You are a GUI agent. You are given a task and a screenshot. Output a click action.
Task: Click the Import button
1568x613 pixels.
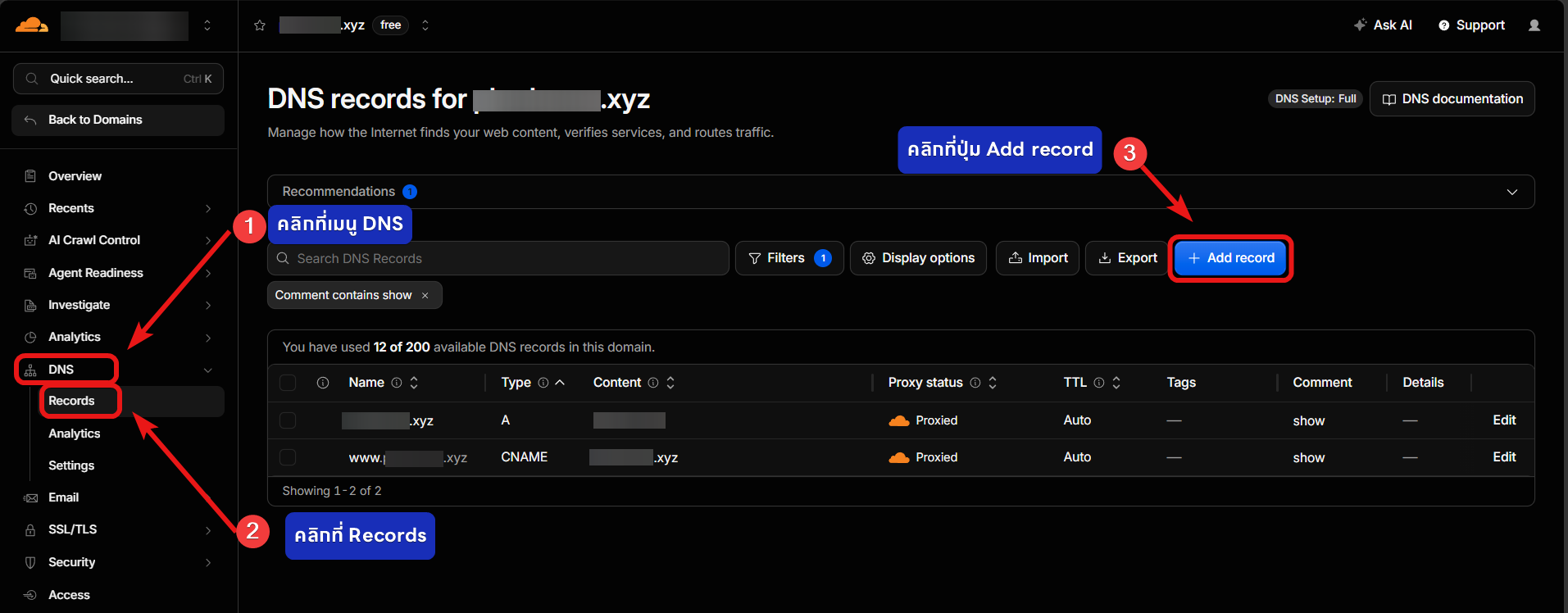point(1038,258)
